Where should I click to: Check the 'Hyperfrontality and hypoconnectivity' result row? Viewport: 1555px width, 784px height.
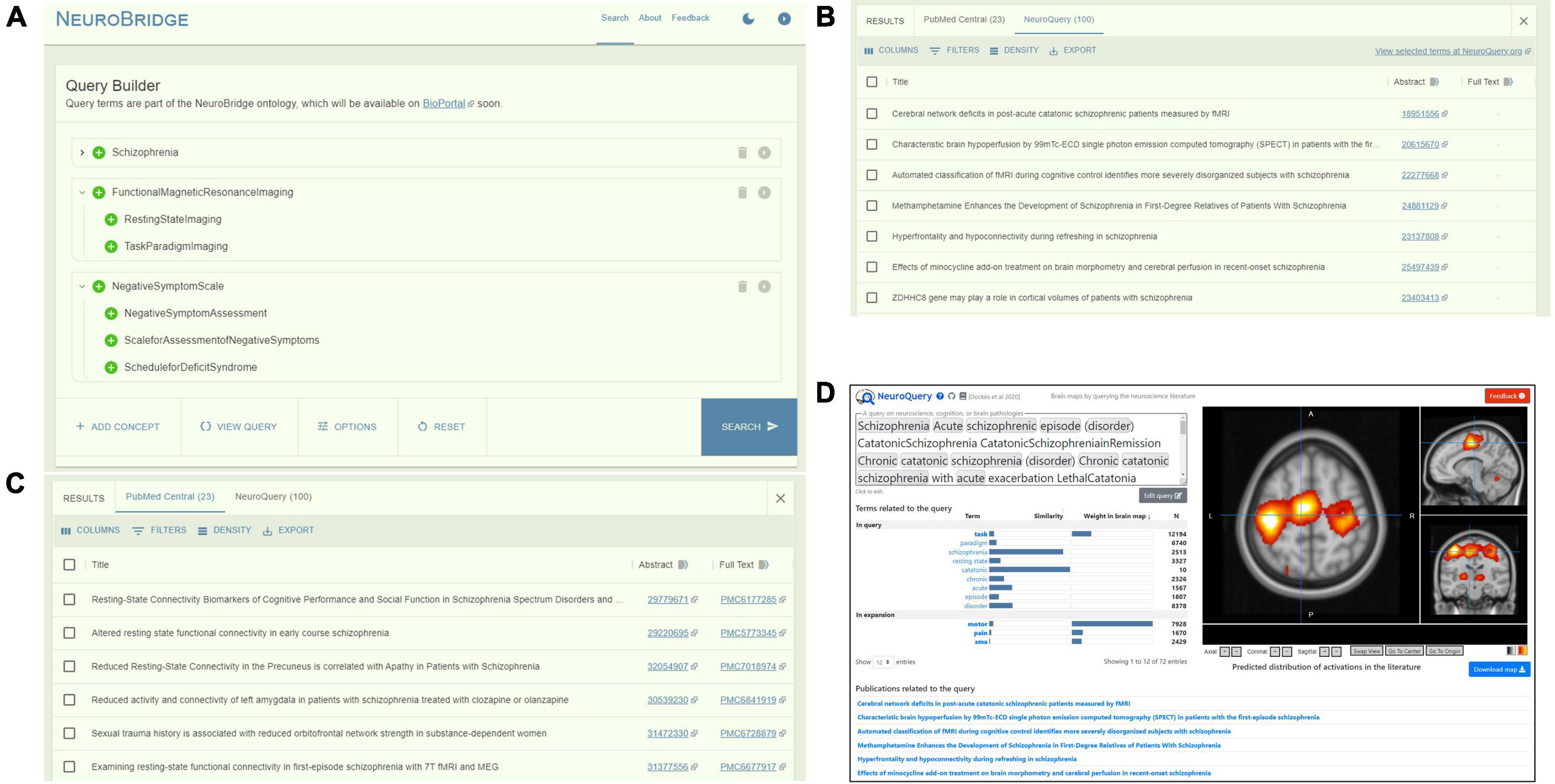point(871,236)
